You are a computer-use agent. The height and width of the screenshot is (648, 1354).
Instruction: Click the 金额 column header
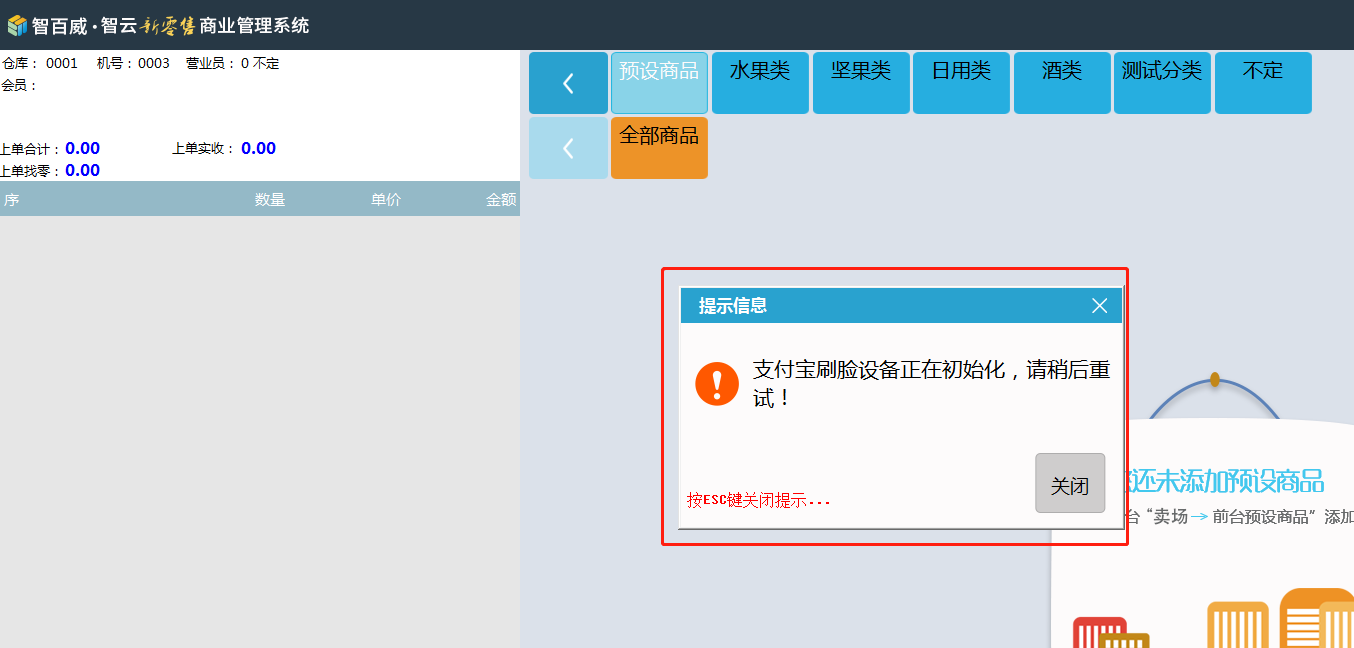(501, 200)
